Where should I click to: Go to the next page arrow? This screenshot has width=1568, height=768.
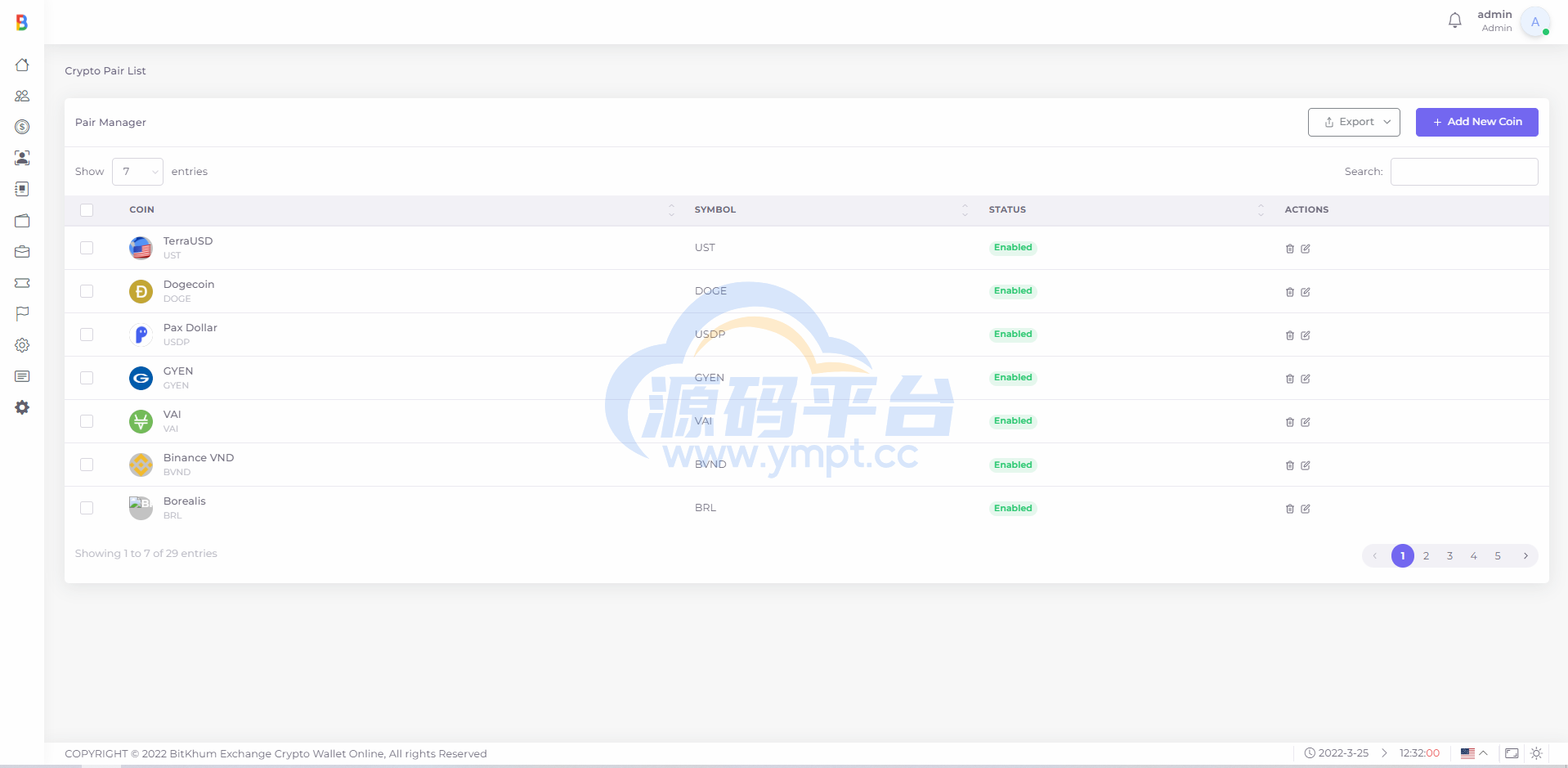tap(1525, 556)
